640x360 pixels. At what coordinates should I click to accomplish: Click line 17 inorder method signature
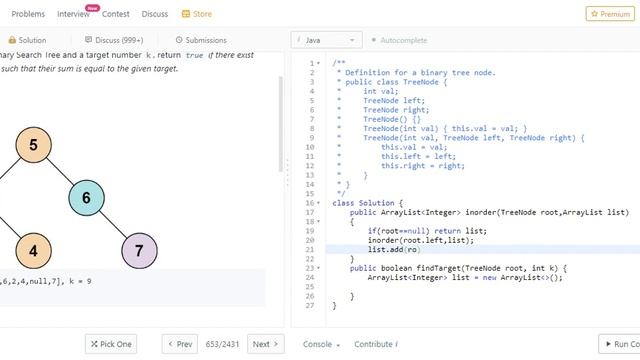tap(489, 212)
